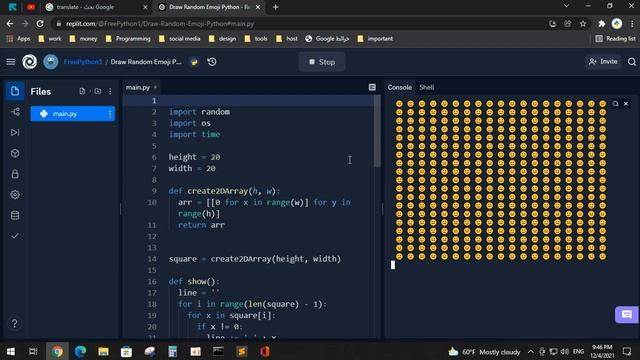The height and width of the screenshot is (360, 640).
Task: Open the important bookmark folder
Action: point(375,39)
